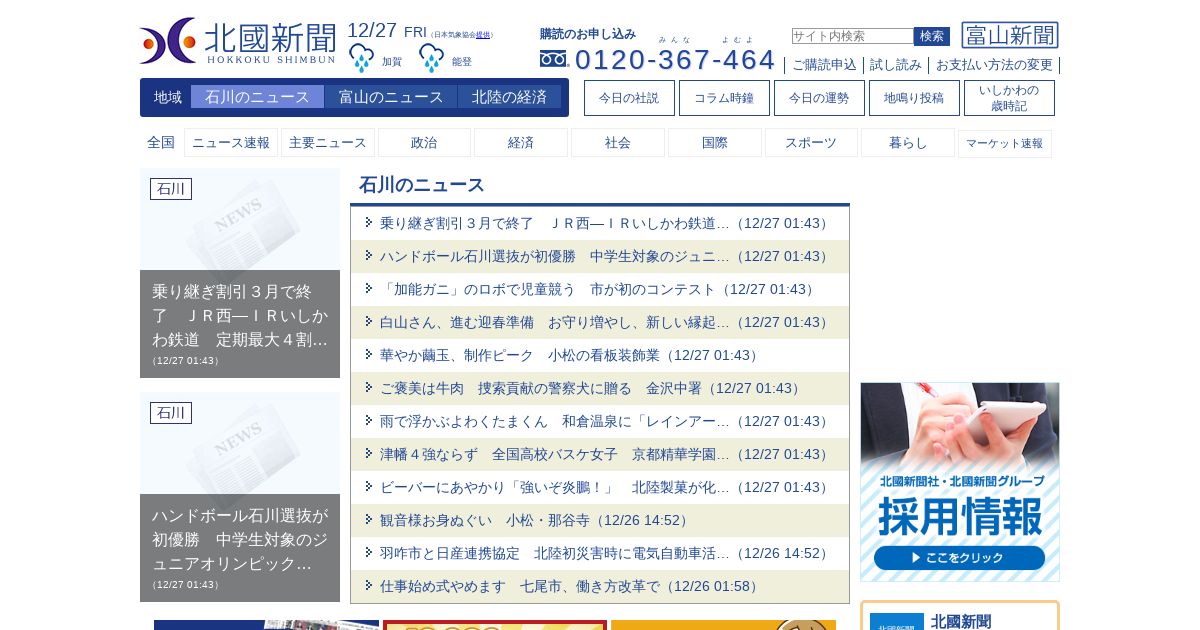Click the 0120-367-464 phone number
Image resolution: width=1200 pixels, height=630 pixels.
coord(675,60)
